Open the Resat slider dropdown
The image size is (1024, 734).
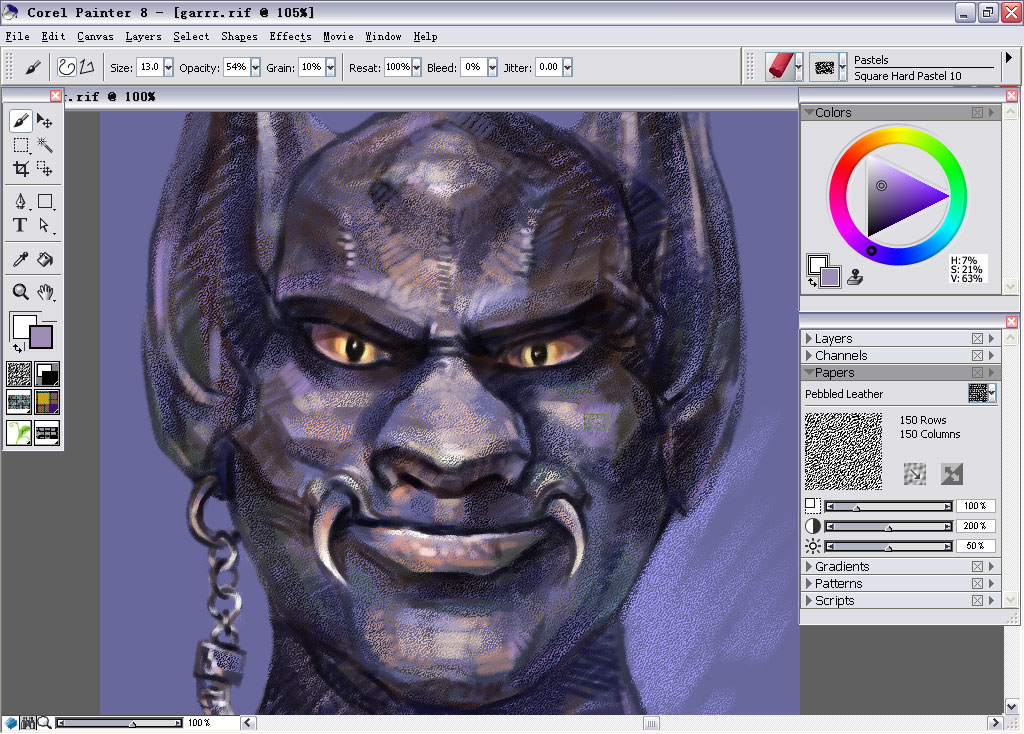[417, 67]
